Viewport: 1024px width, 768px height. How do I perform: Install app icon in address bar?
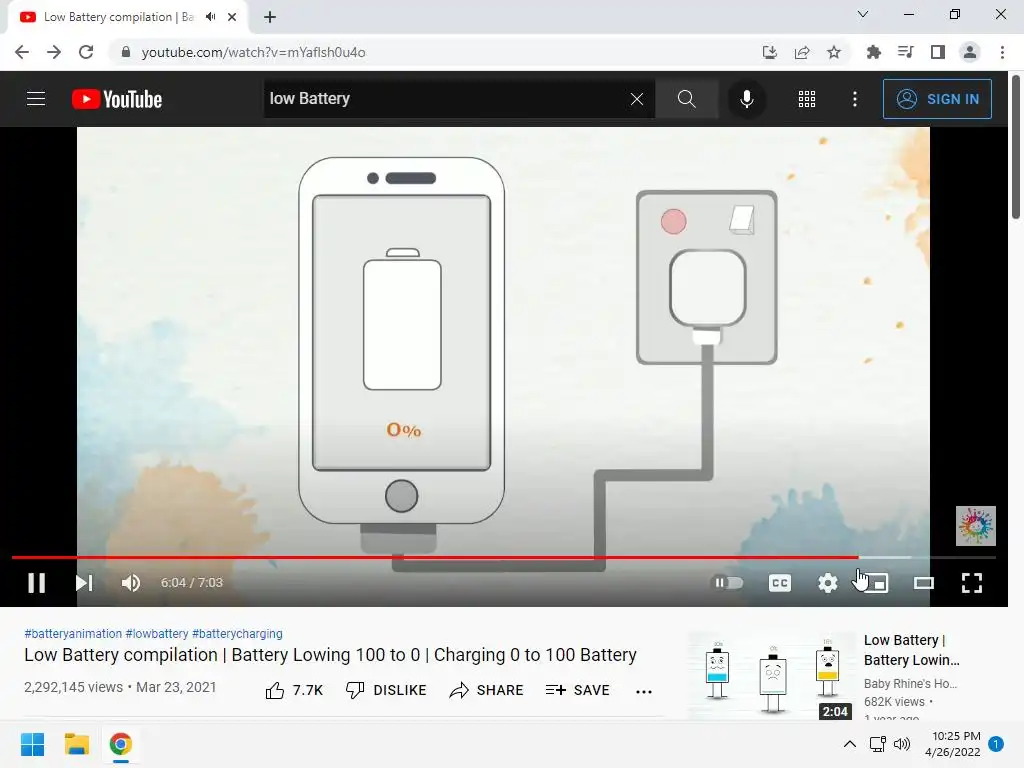[x=770, y=52]
